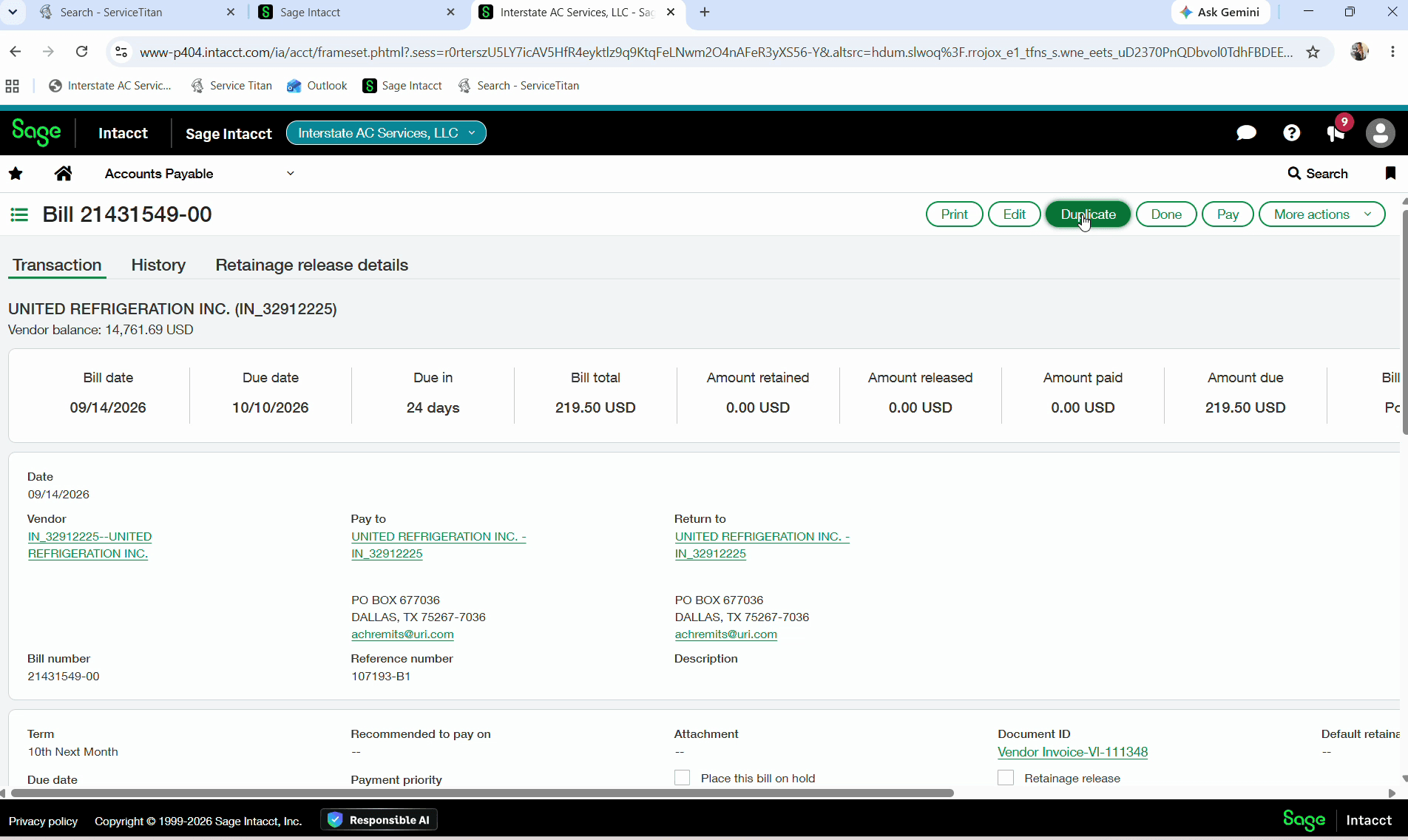Open the Chrome three-dot menu
Viewport: 1408px width, 840px height.
click(x=1392, y=52)
